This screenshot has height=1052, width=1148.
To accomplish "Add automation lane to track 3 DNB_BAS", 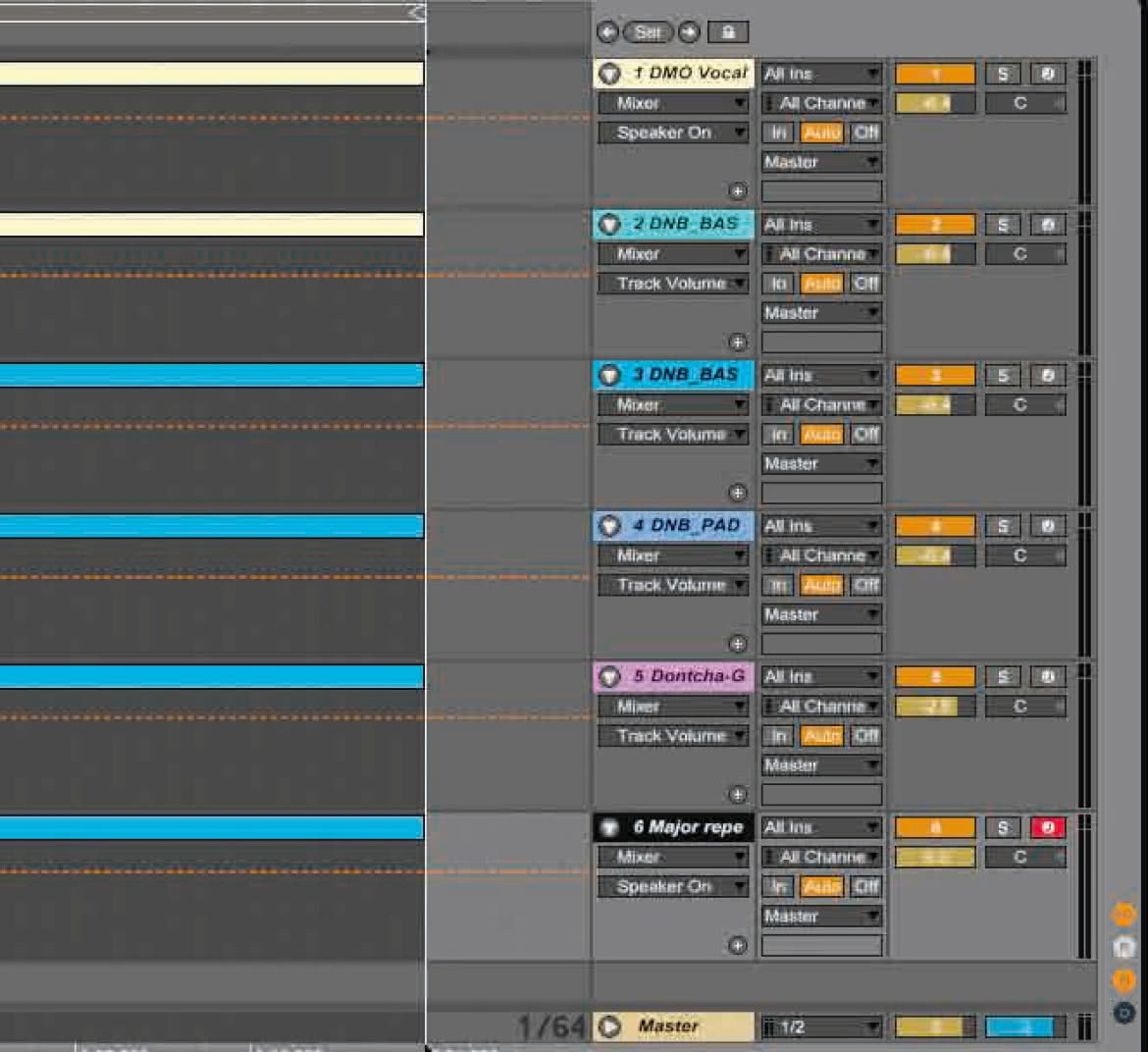I will [x=737, y=493].
